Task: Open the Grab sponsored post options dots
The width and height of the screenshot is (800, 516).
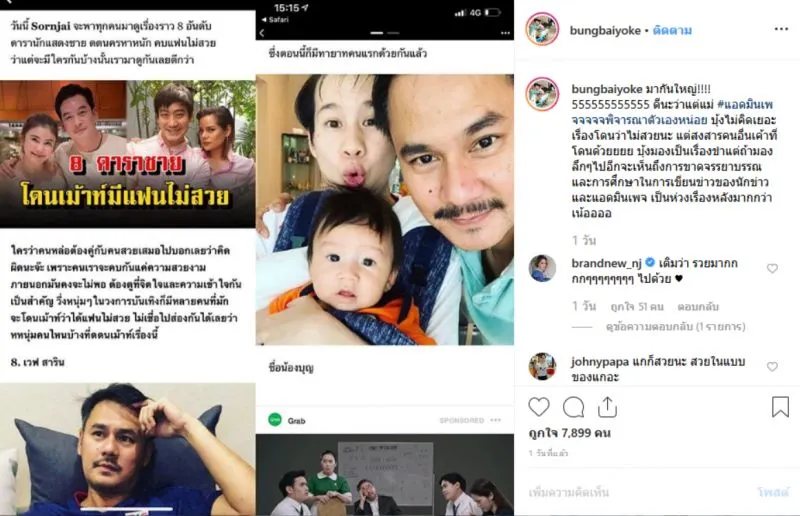Action: tap(496, 420)
